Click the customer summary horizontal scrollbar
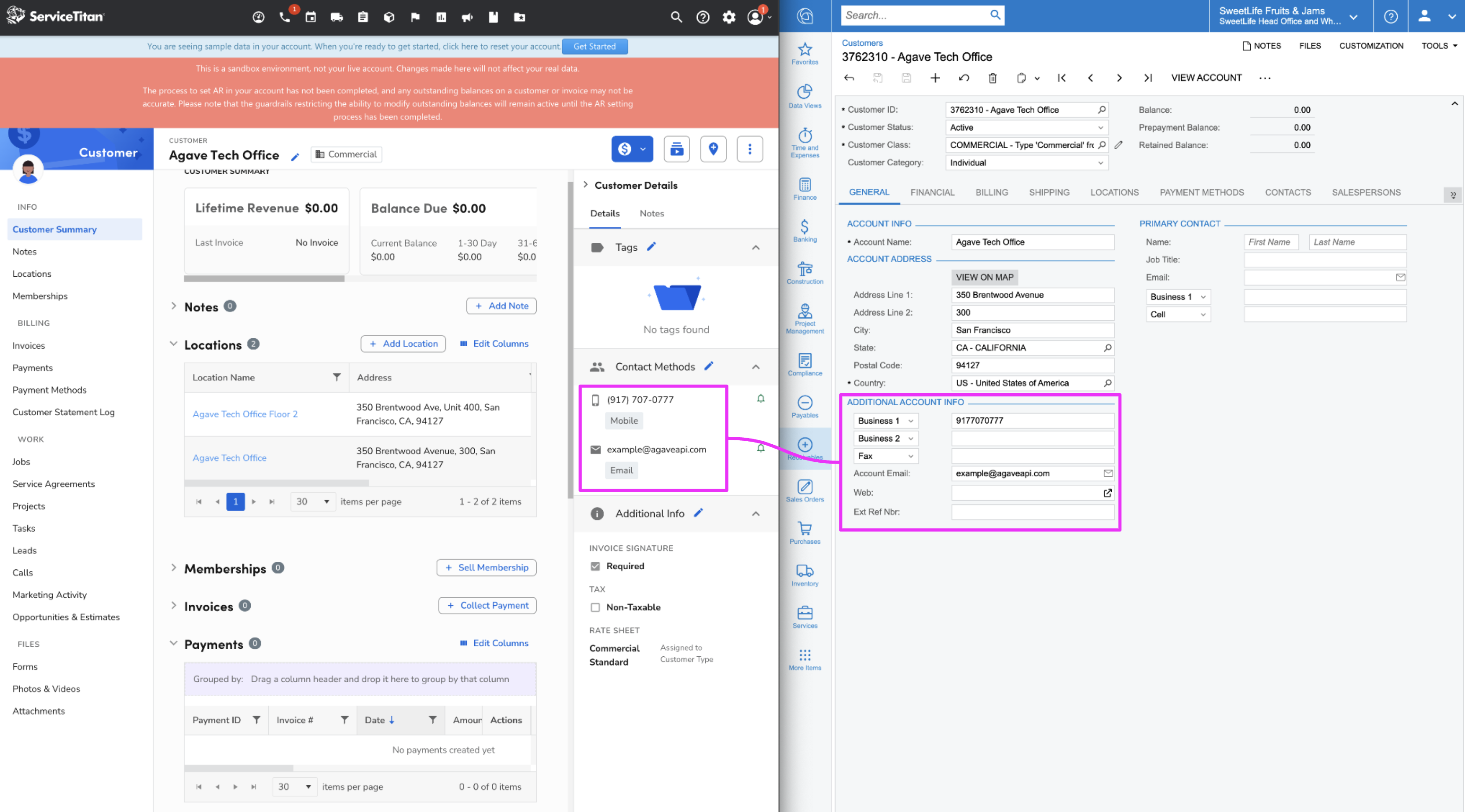Viewport: 1465px width, 812px height. point(264,278)
